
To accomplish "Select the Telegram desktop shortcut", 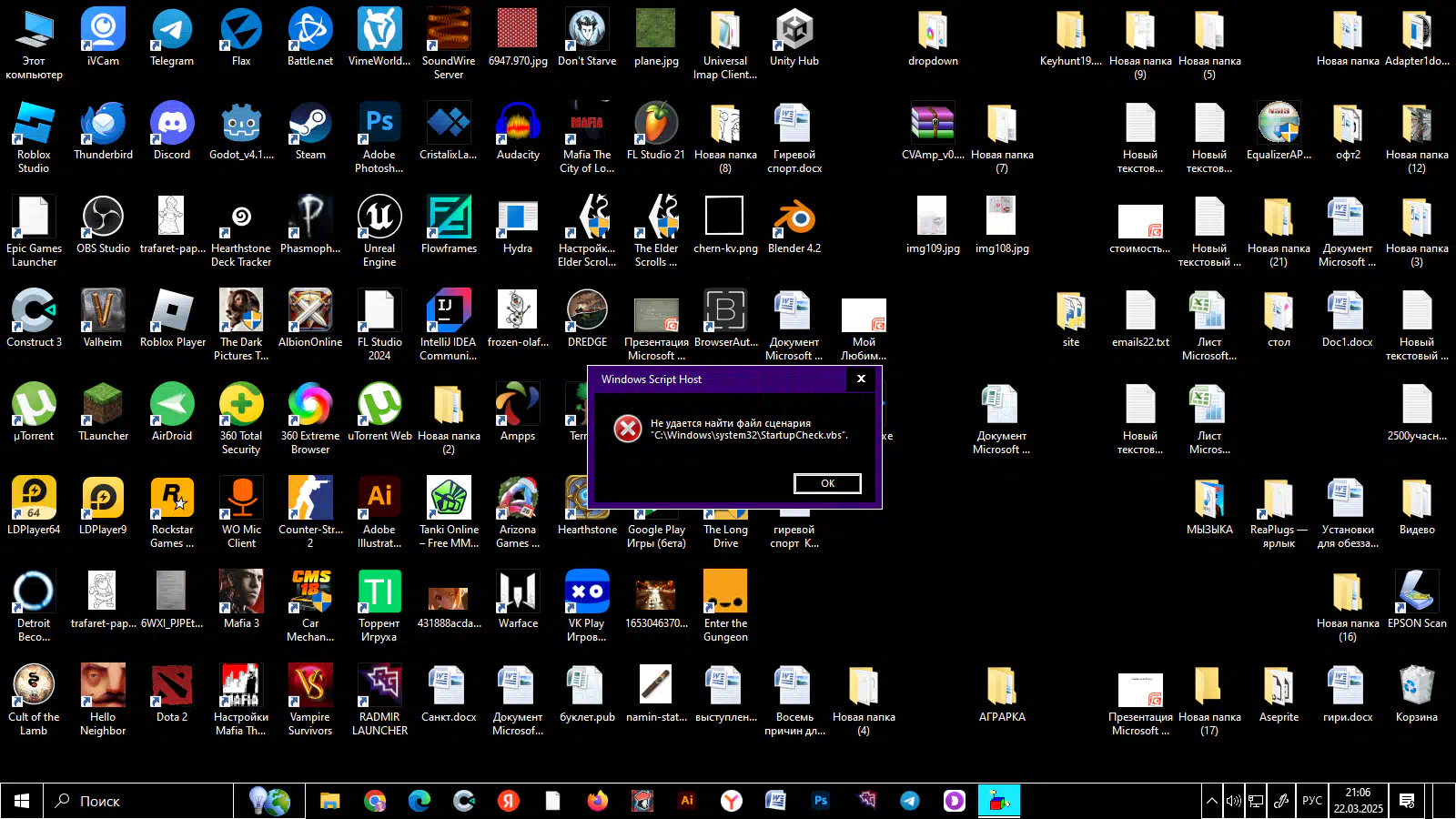I will 172,38.
